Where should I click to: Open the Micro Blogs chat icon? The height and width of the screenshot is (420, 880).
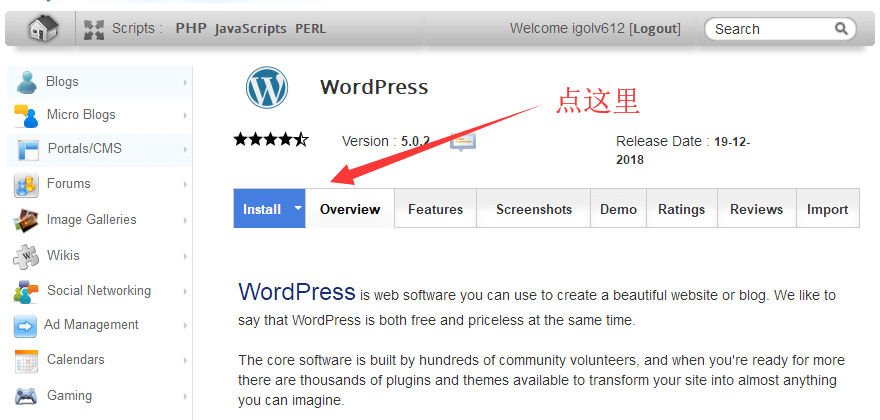(x=26, y=116)
